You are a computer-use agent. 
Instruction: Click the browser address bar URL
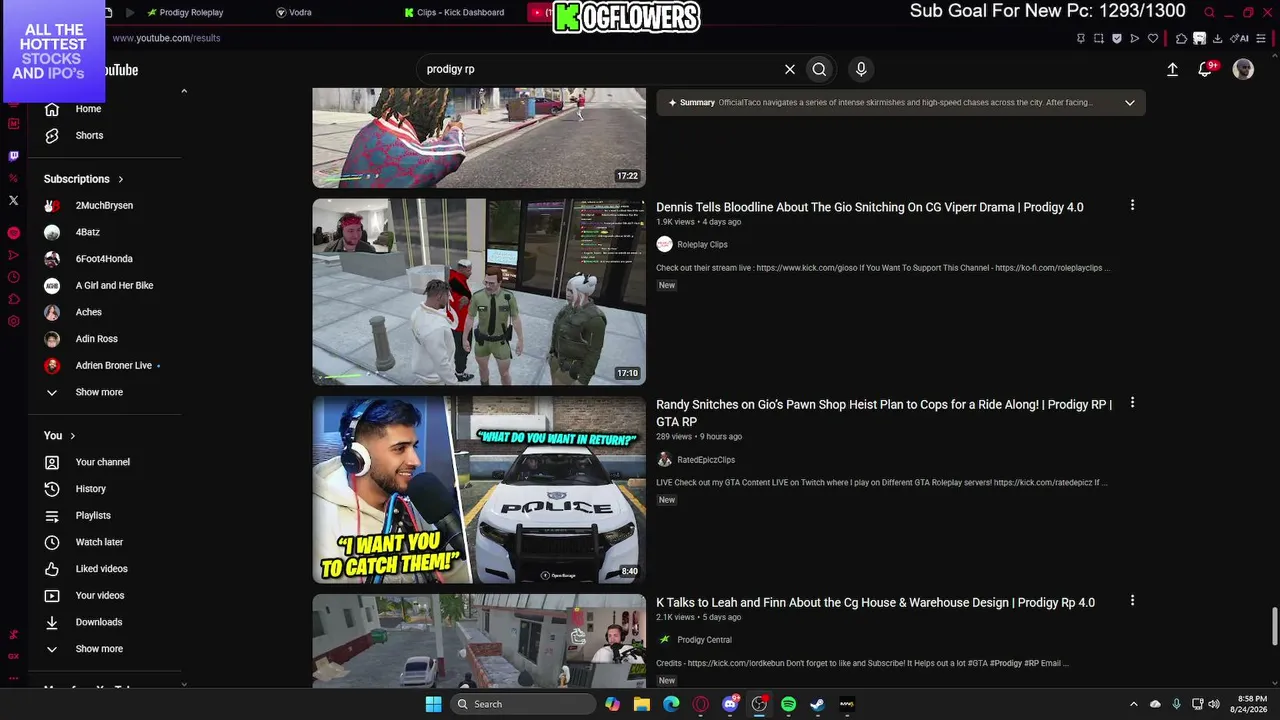click(166, 38)
